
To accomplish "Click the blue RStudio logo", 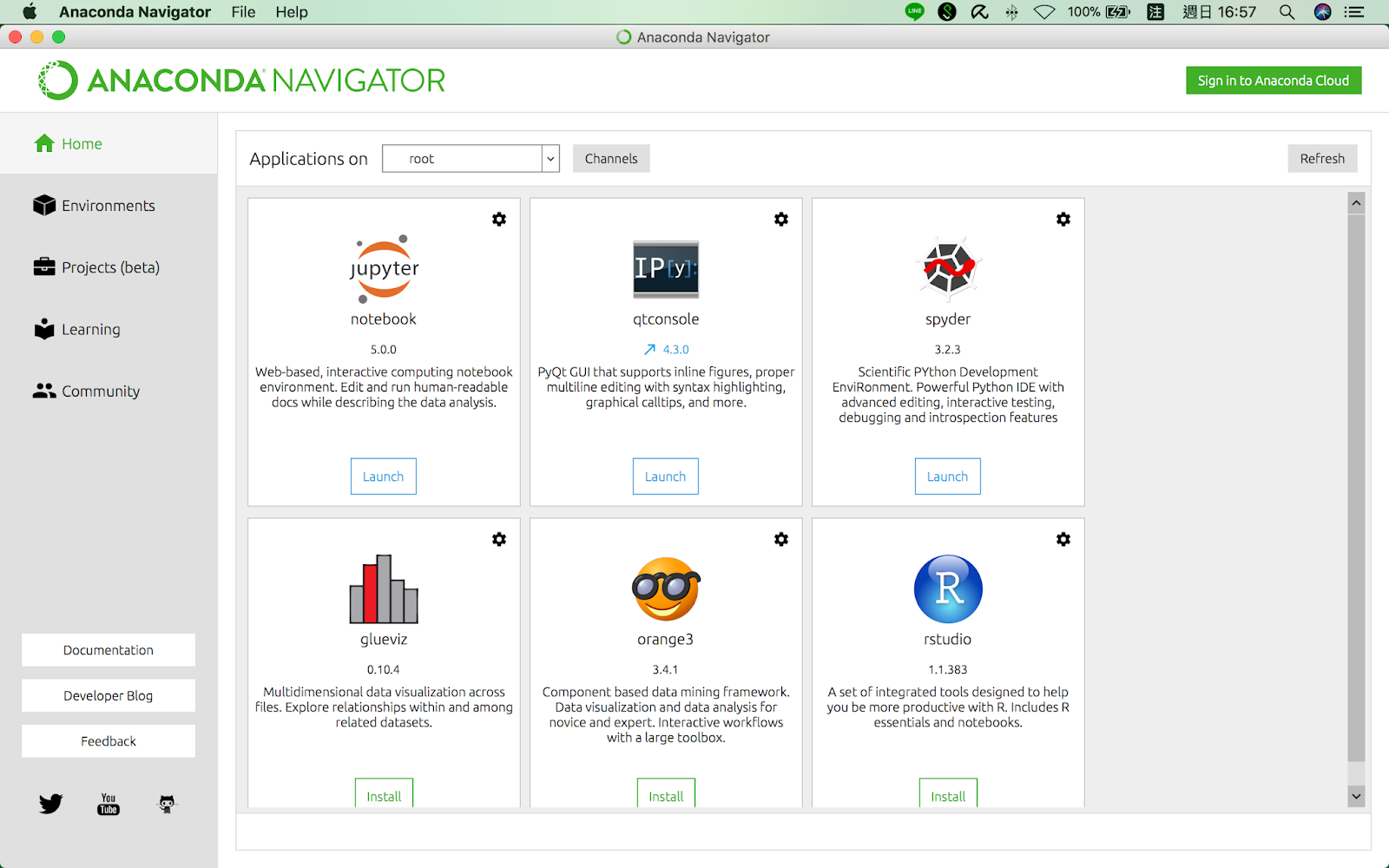I will coord(948,589).
